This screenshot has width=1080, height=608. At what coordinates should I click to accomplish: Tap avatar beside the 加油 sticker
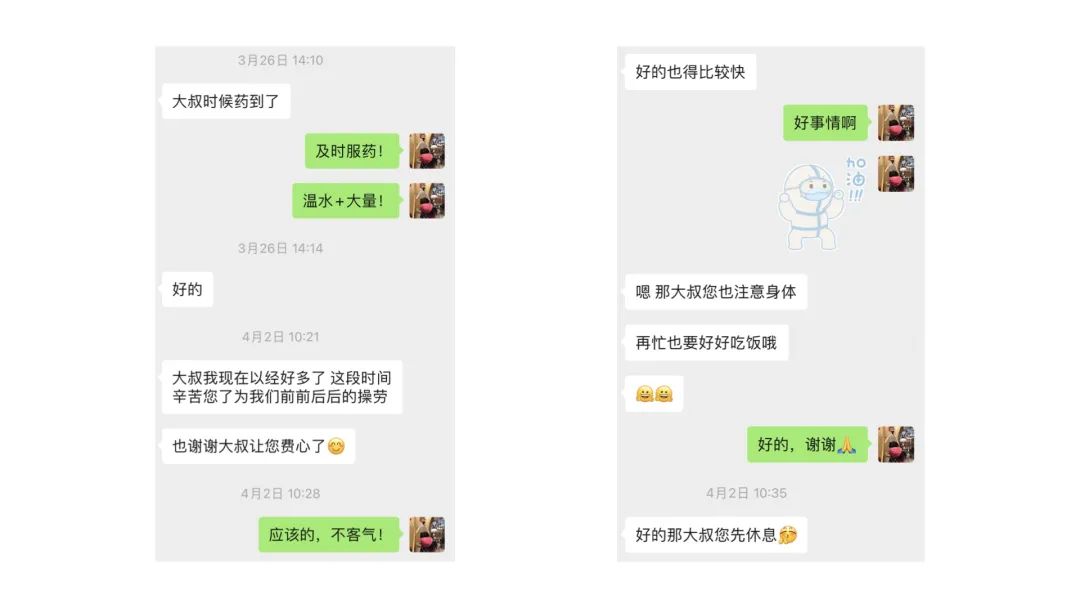[896, 174]
